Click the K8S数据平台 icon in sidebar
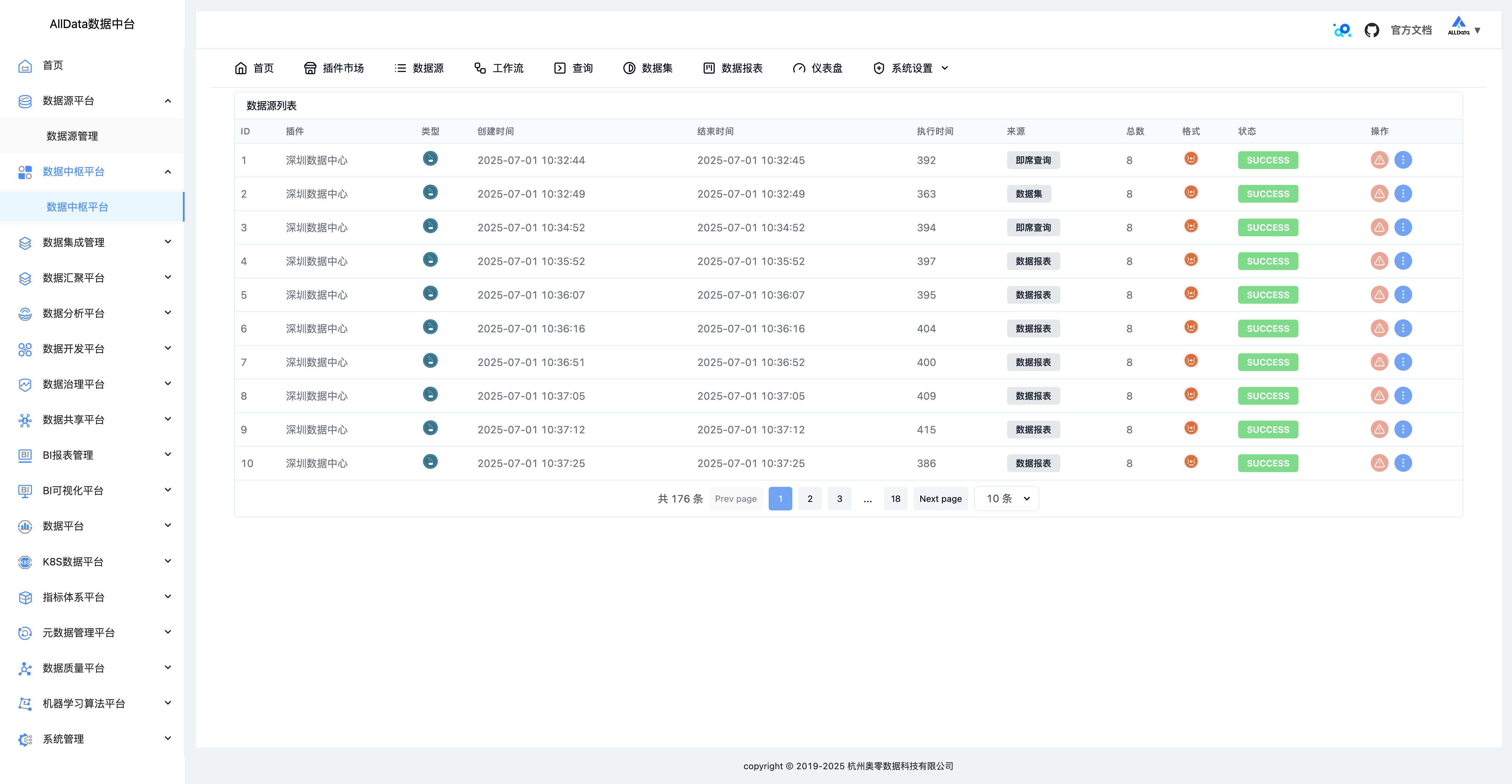 [25, 562]
